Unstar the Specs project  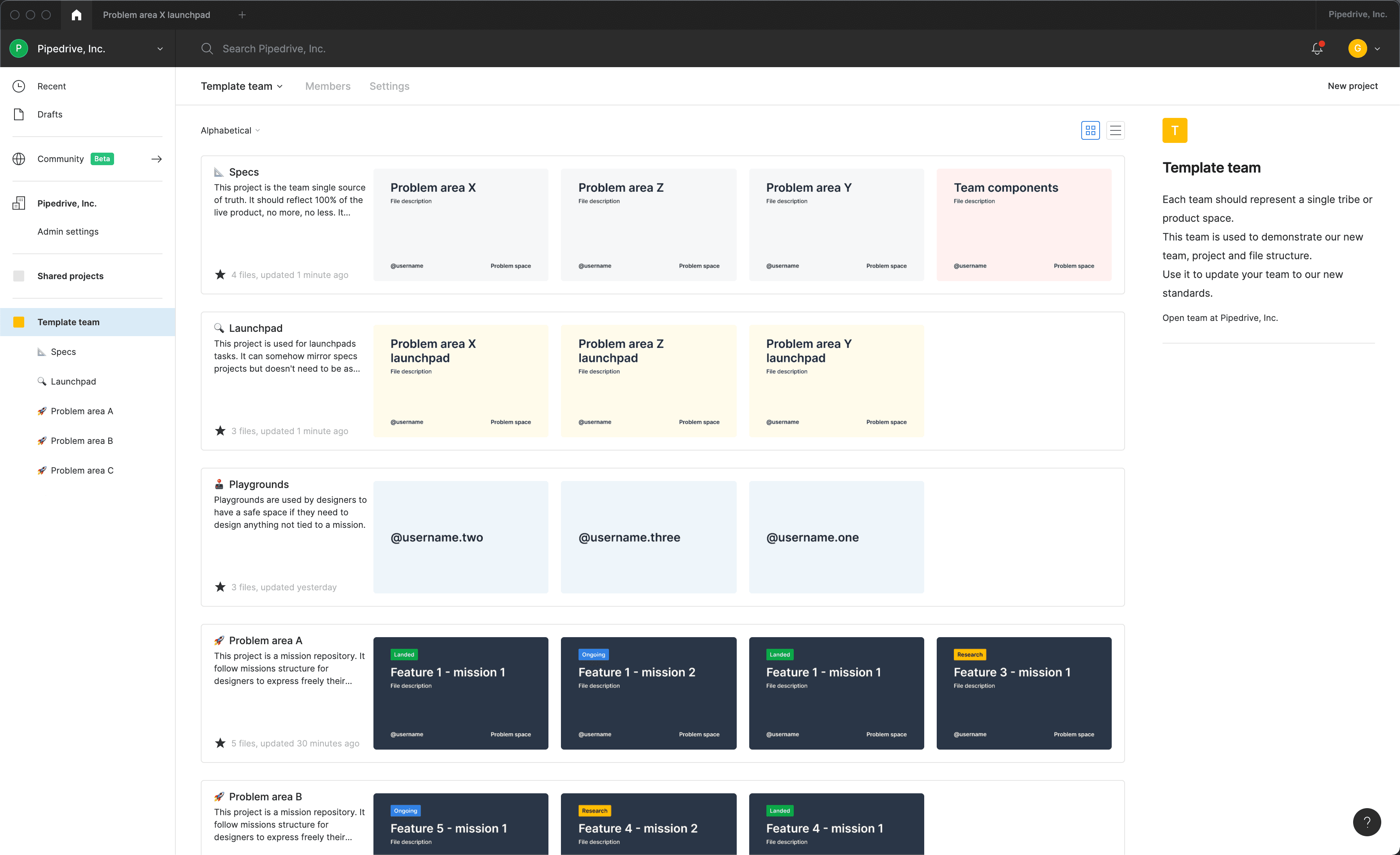[220, 275]
